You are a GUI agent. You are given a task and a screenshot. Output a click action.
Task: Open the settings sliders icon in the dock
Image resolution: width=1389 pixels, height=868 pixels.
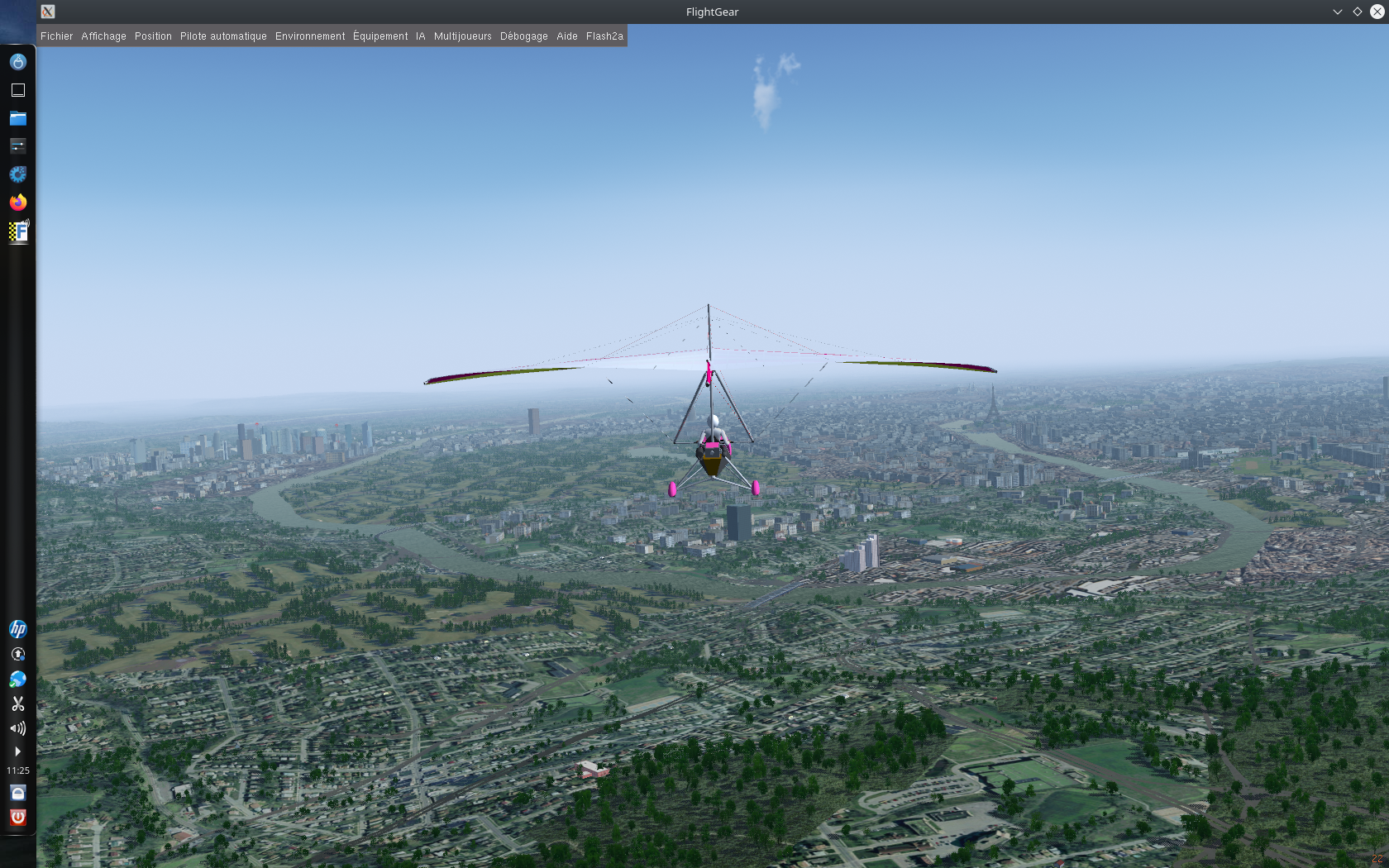[x=17, y=146]
